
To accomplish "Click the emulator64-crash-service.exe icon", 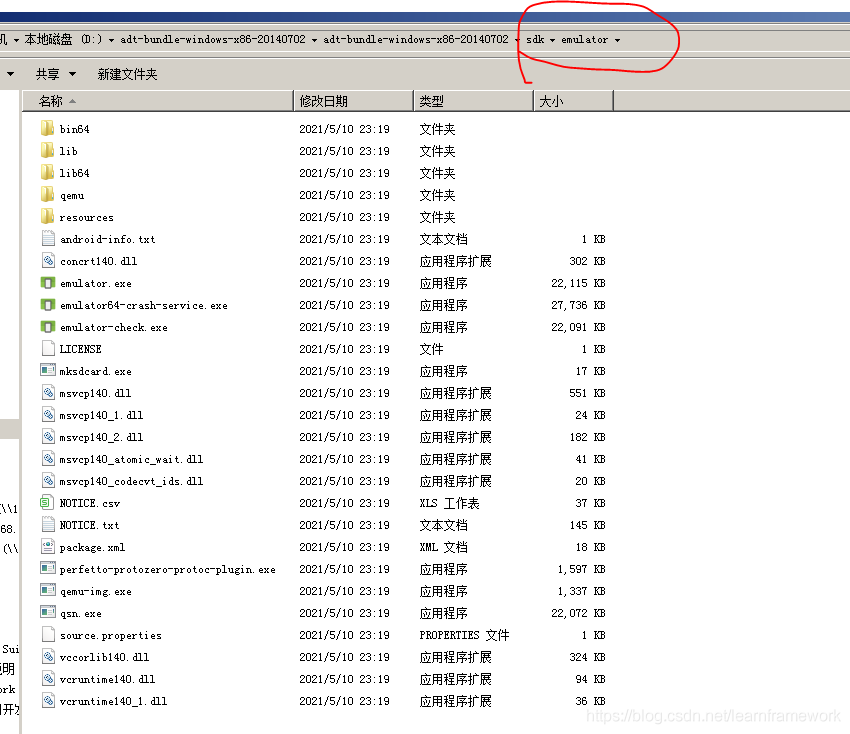I will (x=48, y=305).
